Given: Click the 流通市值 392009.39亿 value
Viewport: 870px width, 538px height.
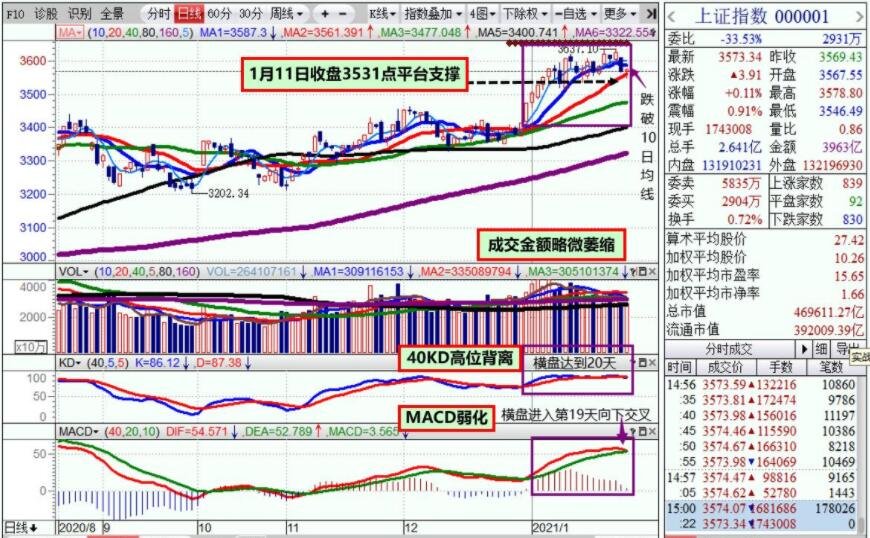Looking at the screenshot, I should [x=828, y=330].
